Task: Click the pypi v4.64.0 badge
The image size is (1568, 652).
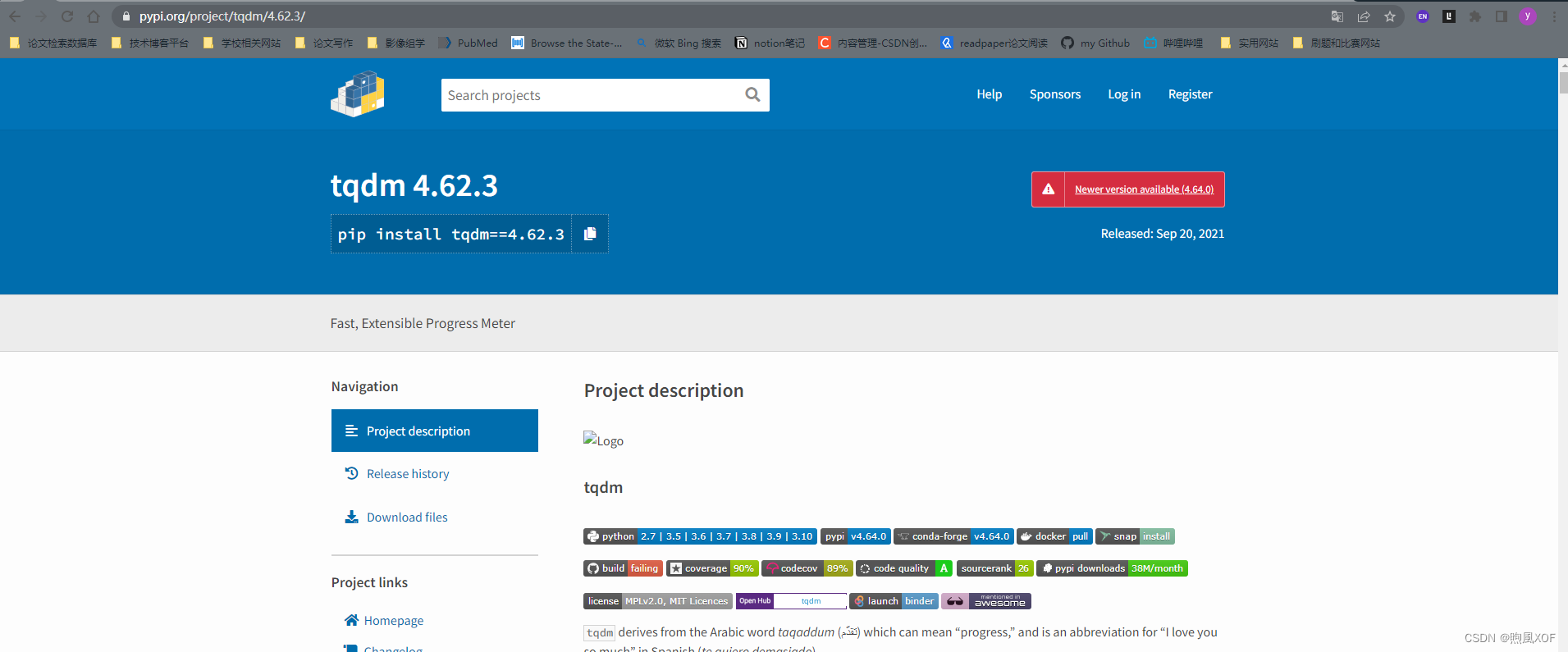Action: (855, 536)
